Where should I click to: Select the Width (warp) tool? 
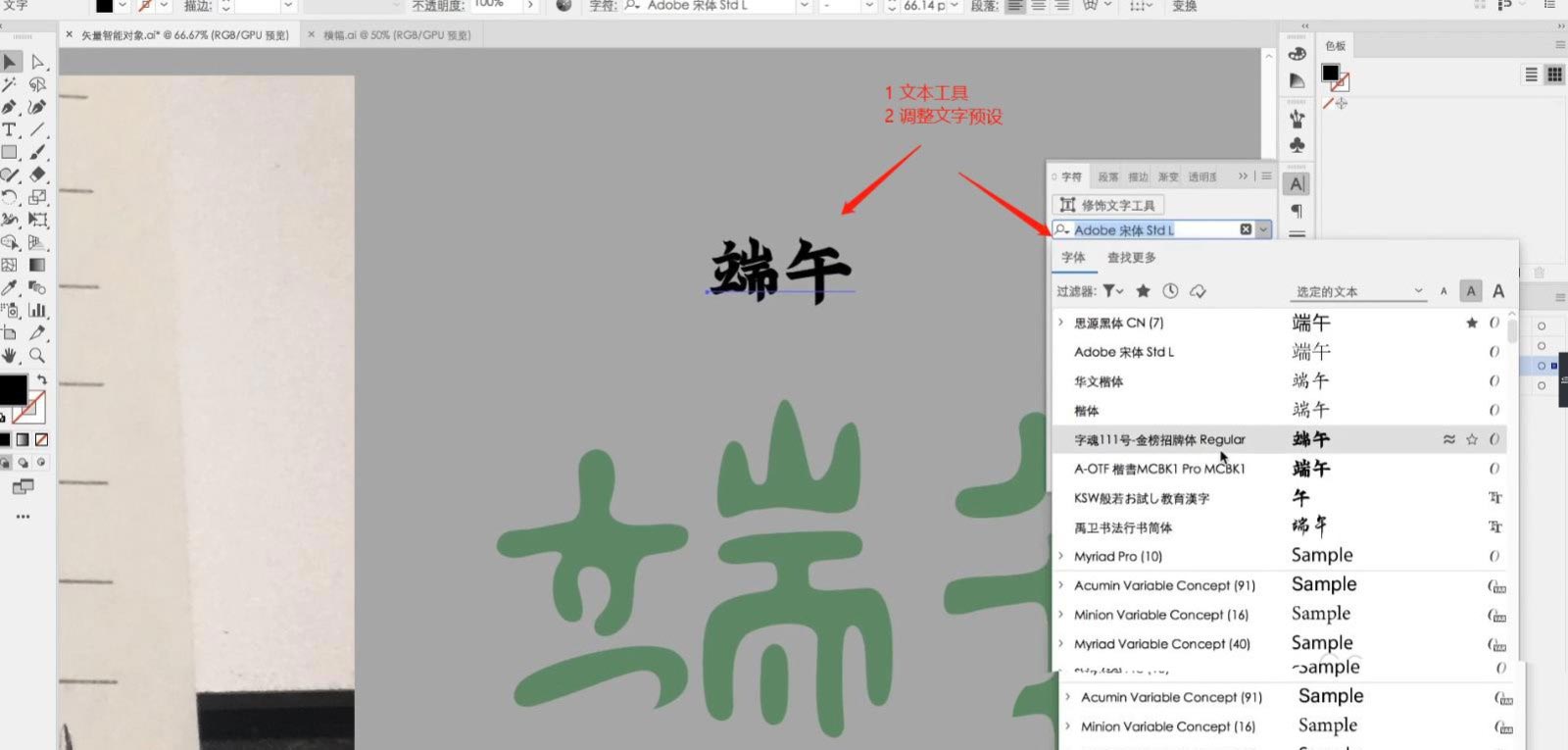[10, 220]
